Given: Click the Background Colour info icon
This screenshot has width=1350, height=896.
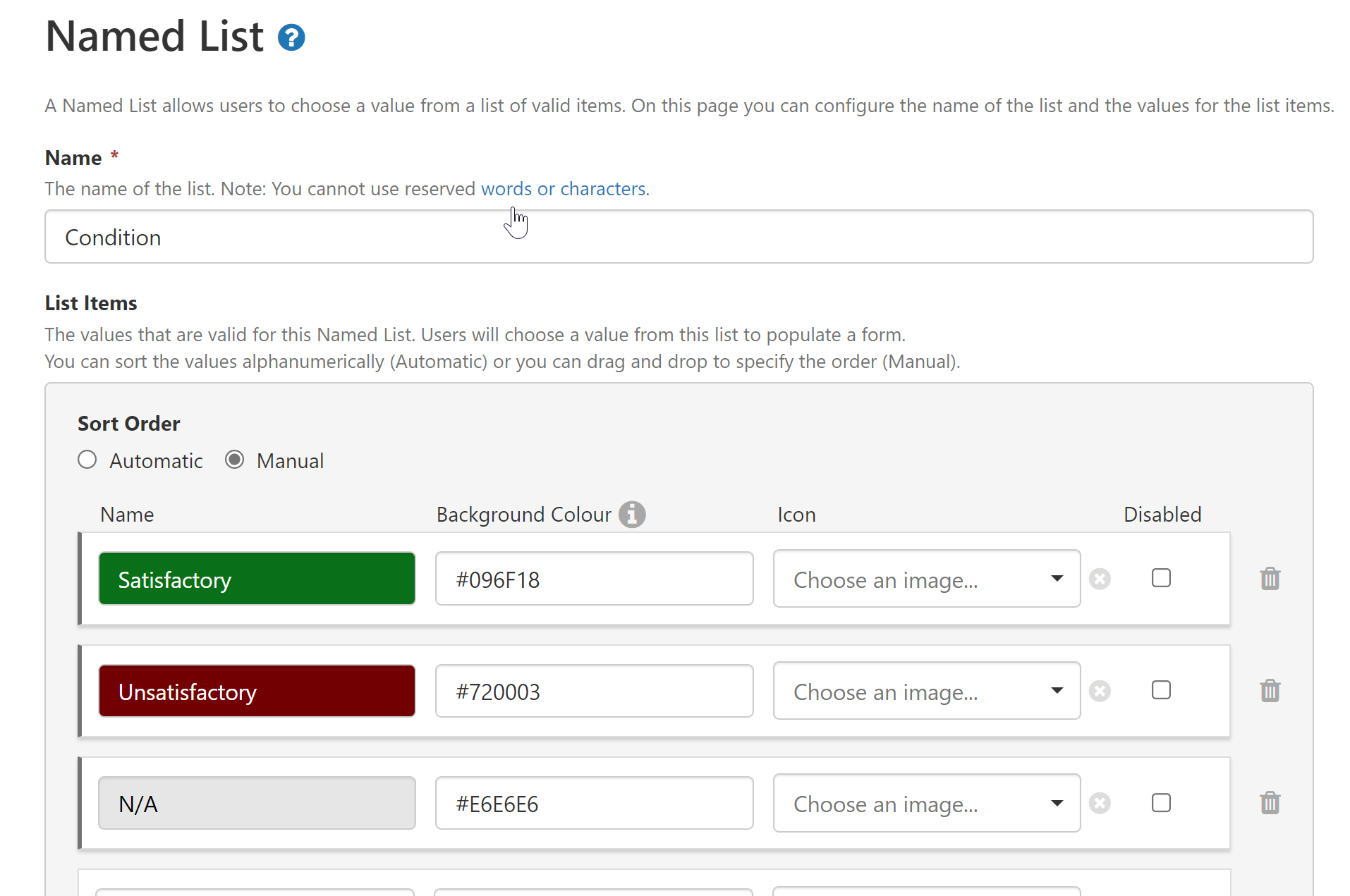Looking at the screenshot, I should [632, 515].
